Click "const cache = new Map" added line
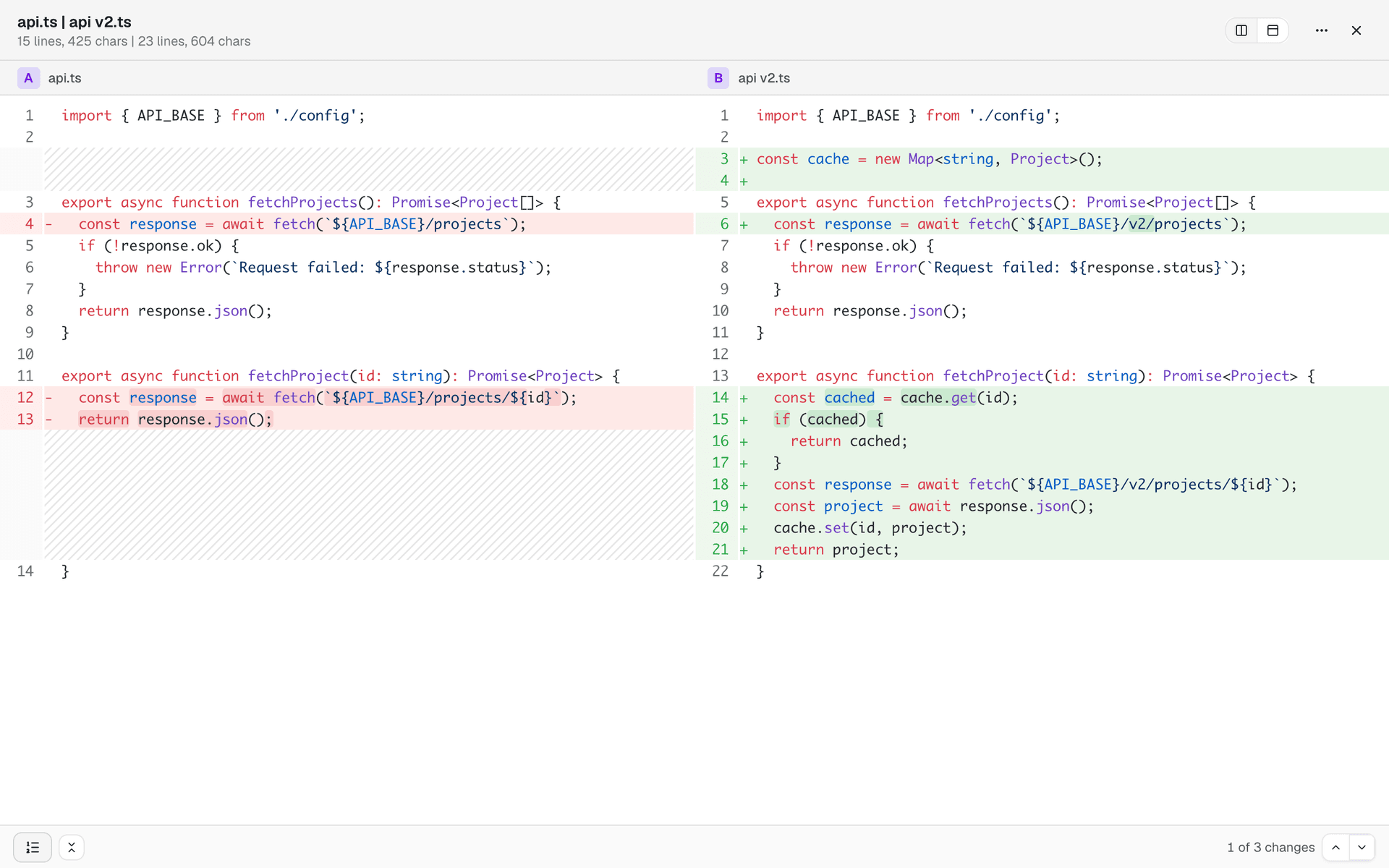Viewport: 1389px width, 868px height. pyautogui.click(x=930, y=159)
